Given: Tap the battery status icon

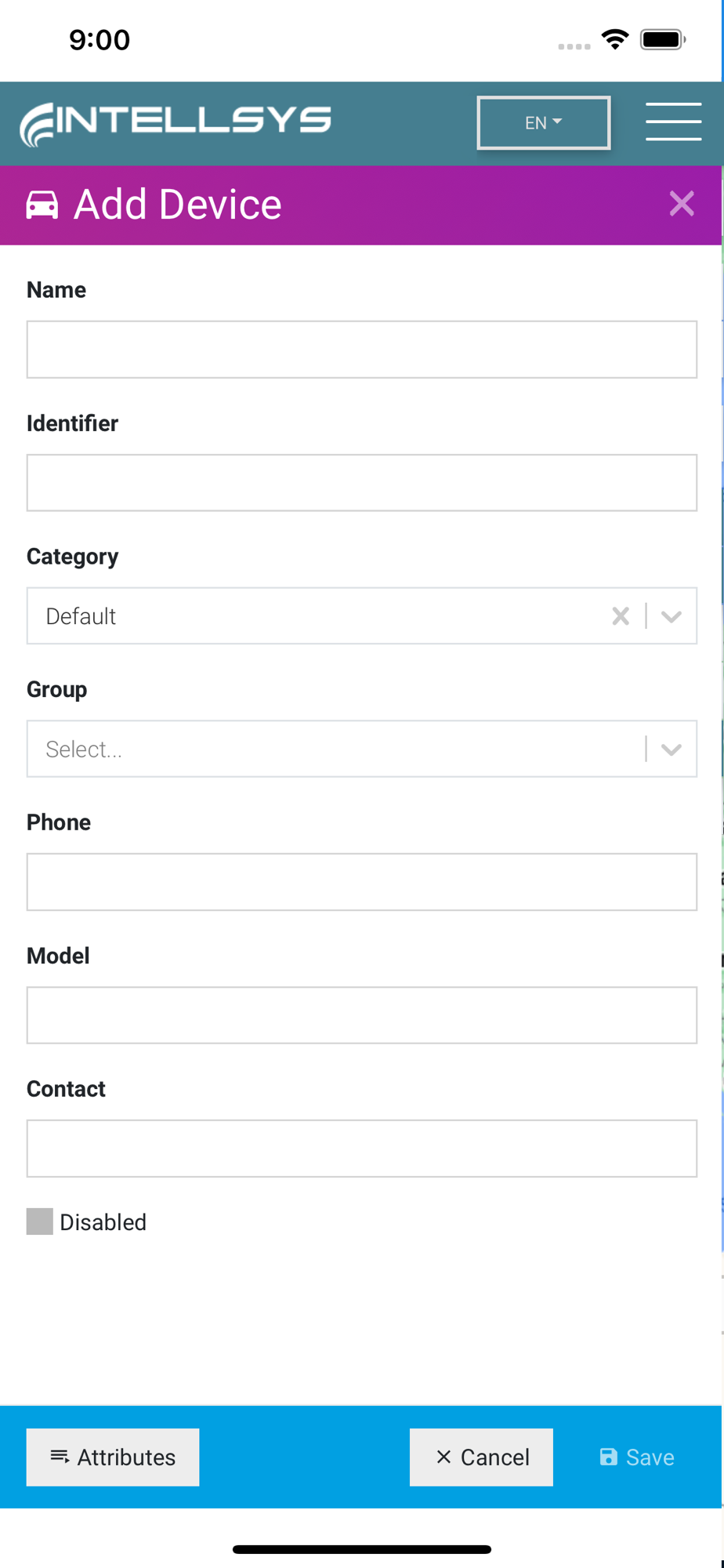Looking at the screenshot, I should (x=662, y=39).
